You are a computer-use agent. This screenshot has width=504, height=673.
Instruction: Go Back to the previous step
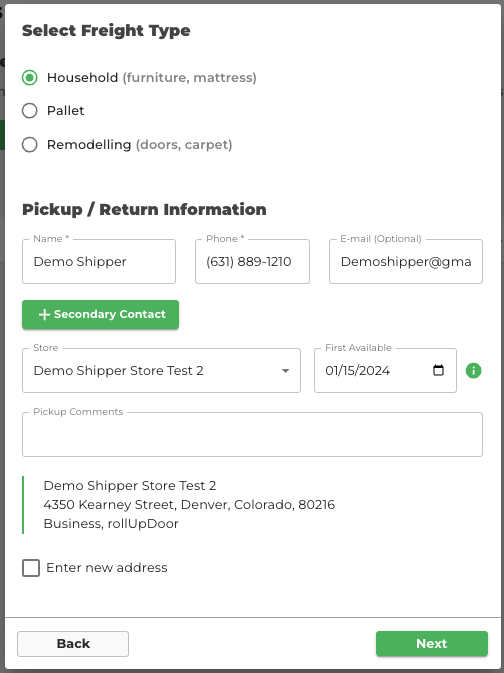73,643
